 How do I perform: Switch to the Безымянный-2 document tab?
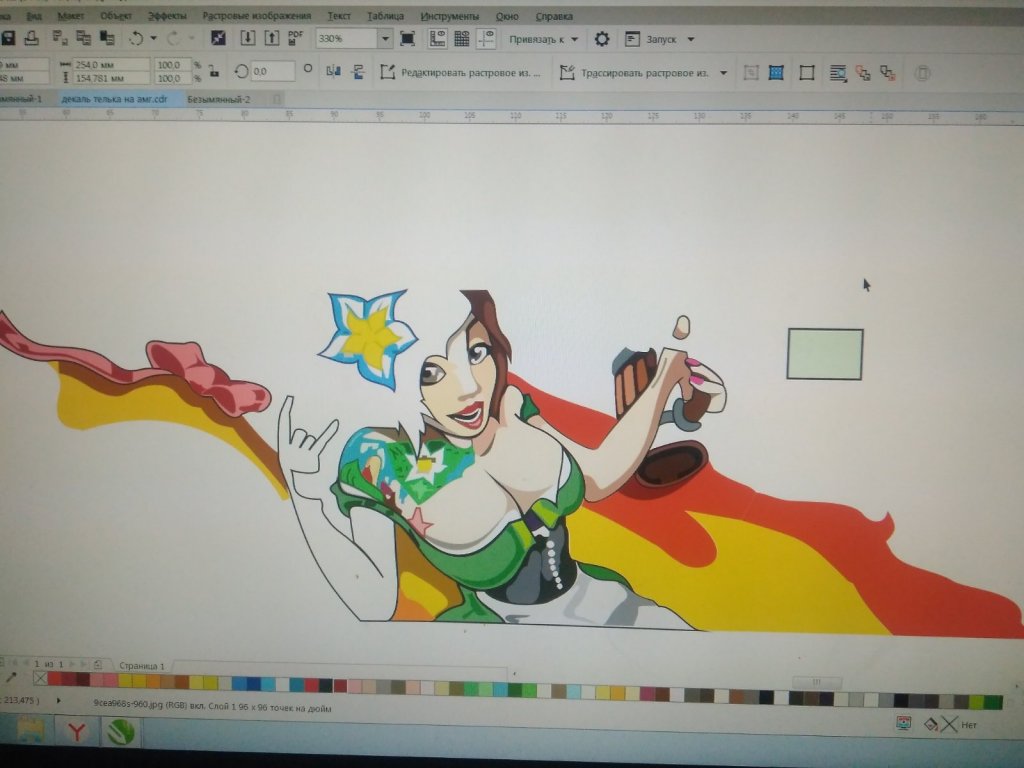pos(218,99)
